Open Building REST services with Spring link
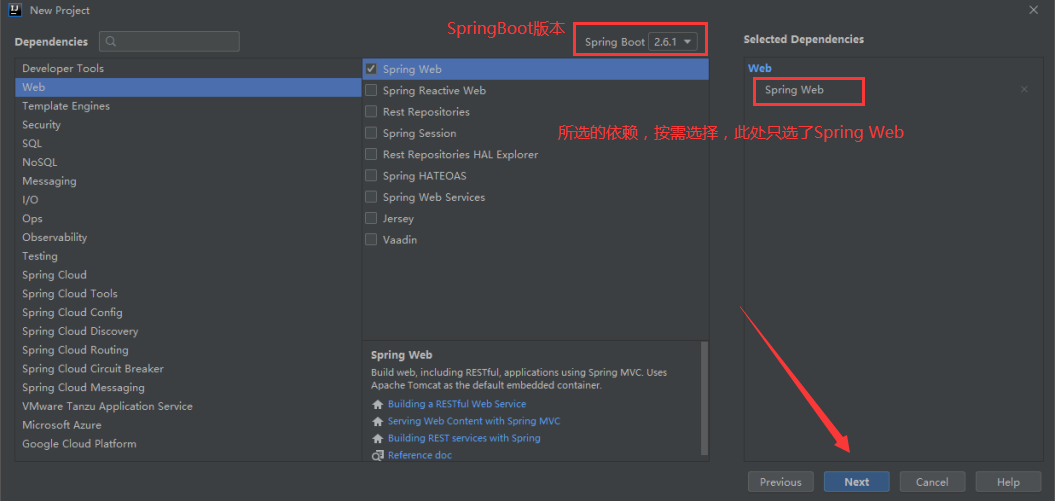This screenshot has height=501, width=1055. (x=464, y=438)
